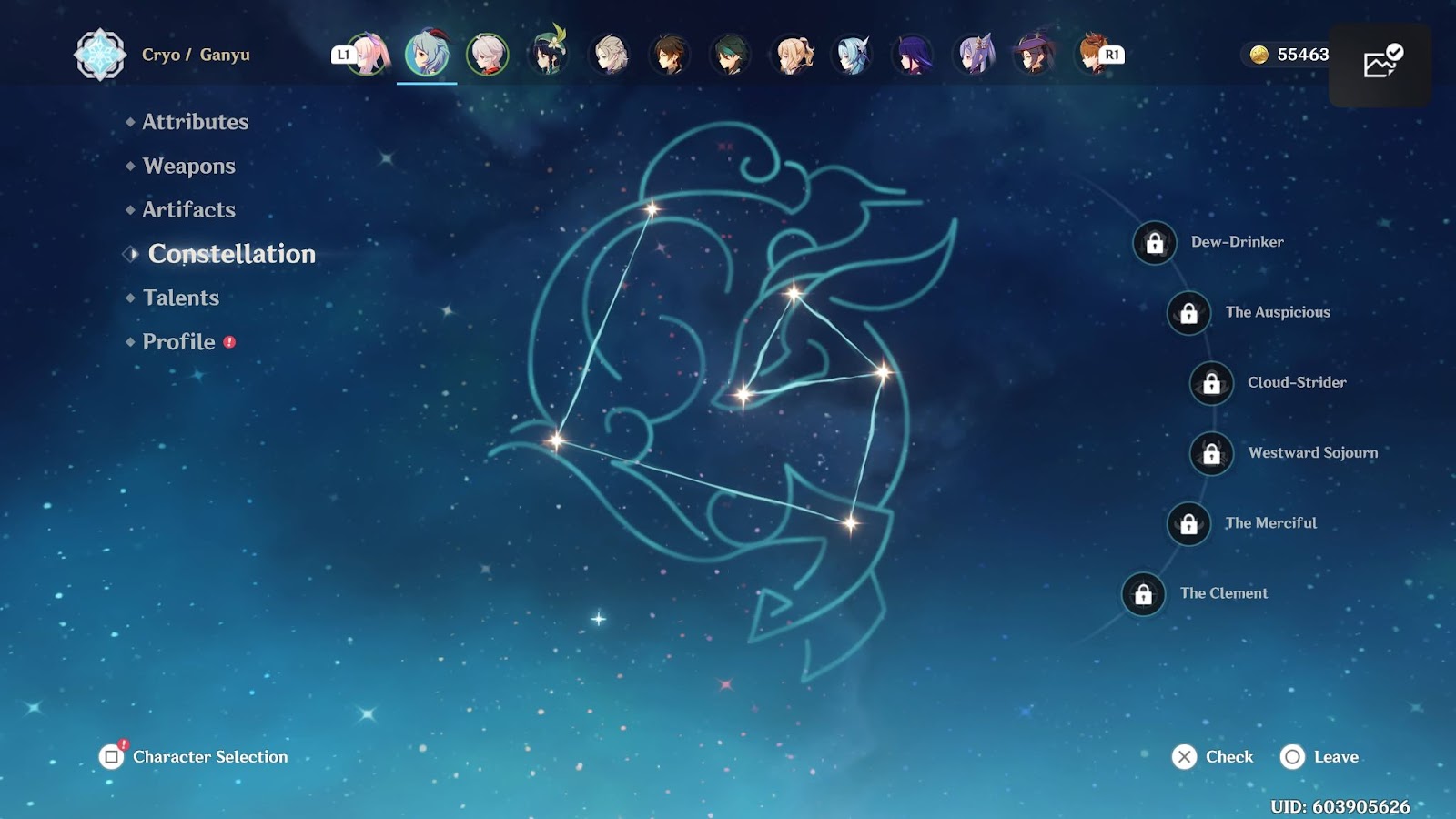The height and width of the screenshot is (819, 1456).
Task: Select the Ganyu character portrait
Action: [427, 55]
